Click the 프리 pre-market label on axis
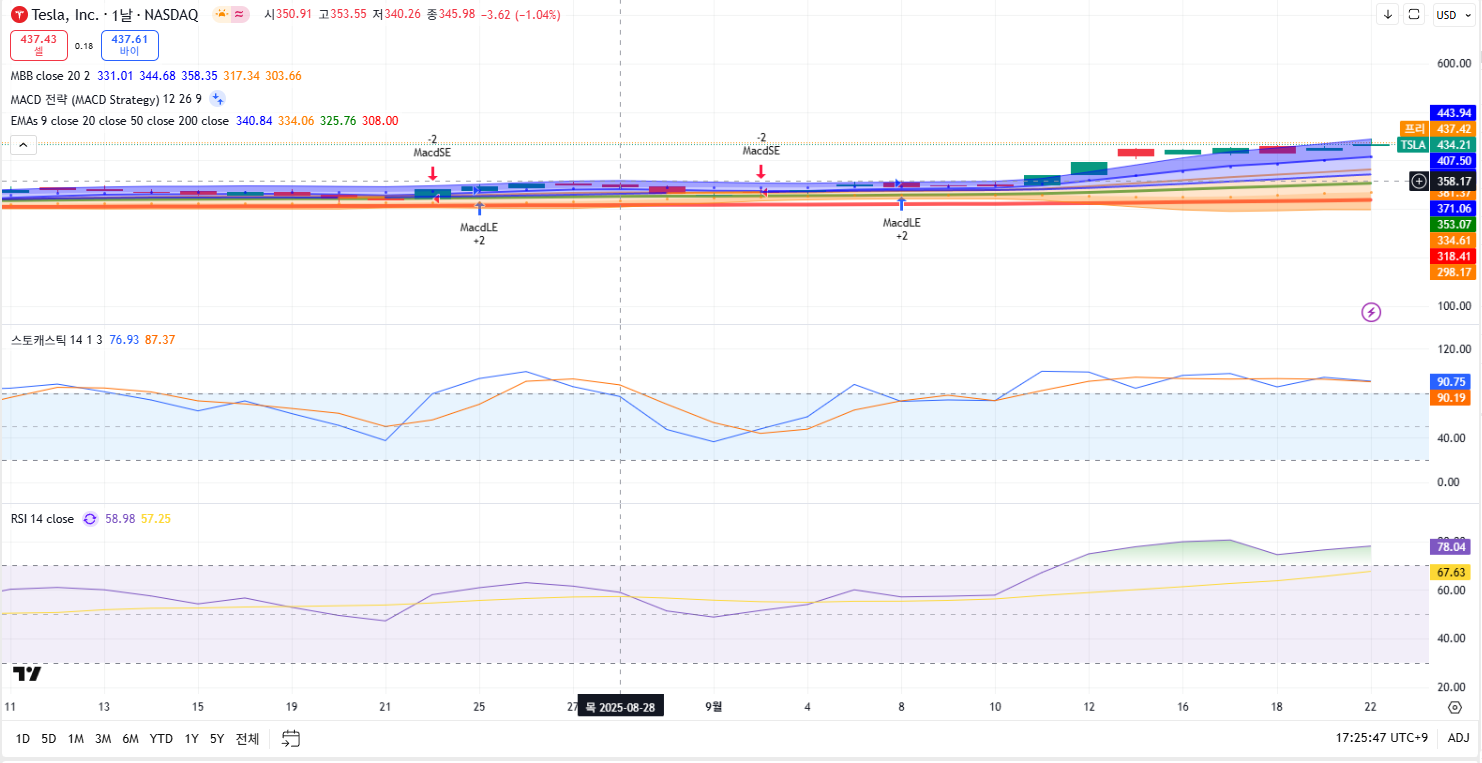This screenshot has height=763, width=1482. coord(1414,129)
